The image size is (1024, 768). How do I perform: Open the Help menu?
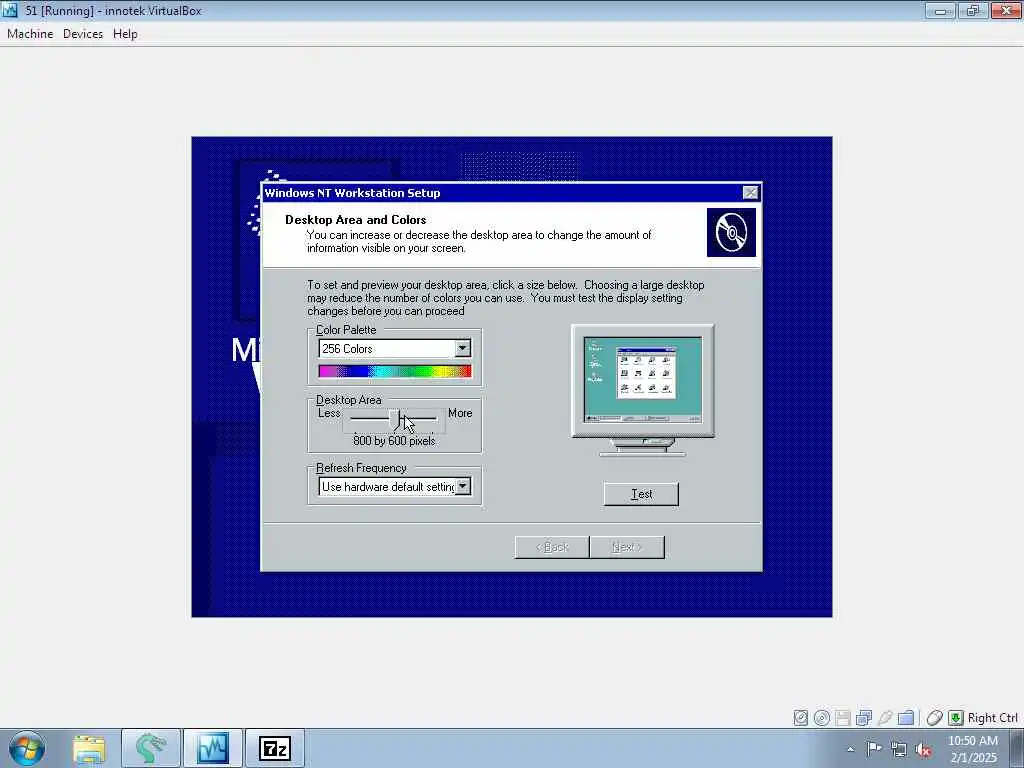pyautogui.click(x=125, y=34)
